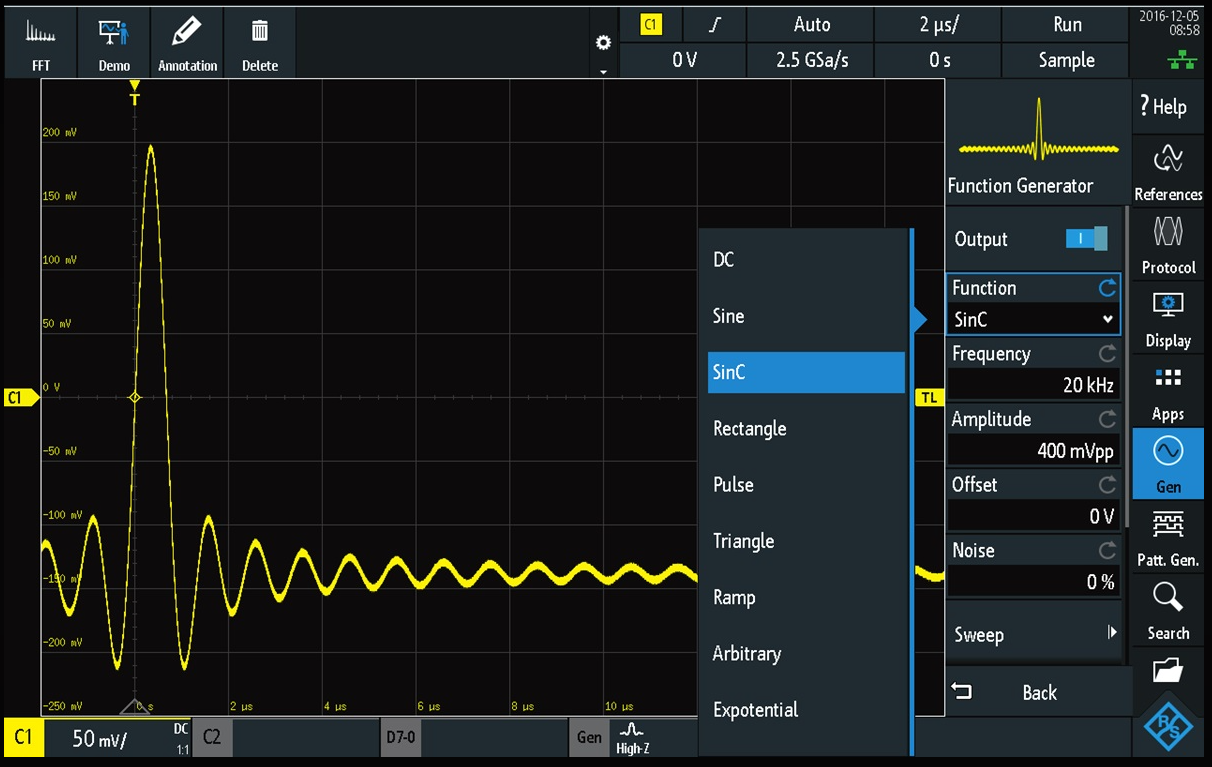Select the Annotation pencil tool
This screenshot has width=1212, height=767.
tap(187, 42)
